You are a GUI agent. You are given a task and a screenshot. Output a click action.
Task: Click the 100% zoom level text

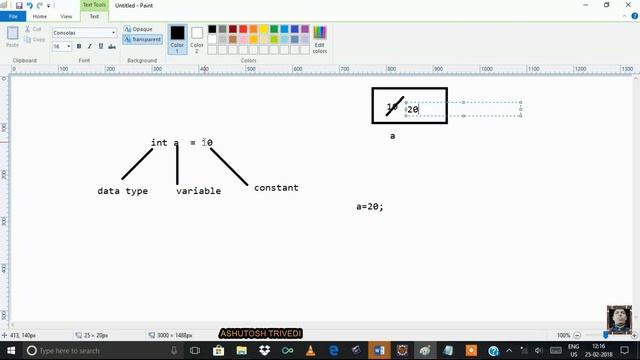point(563,335)
